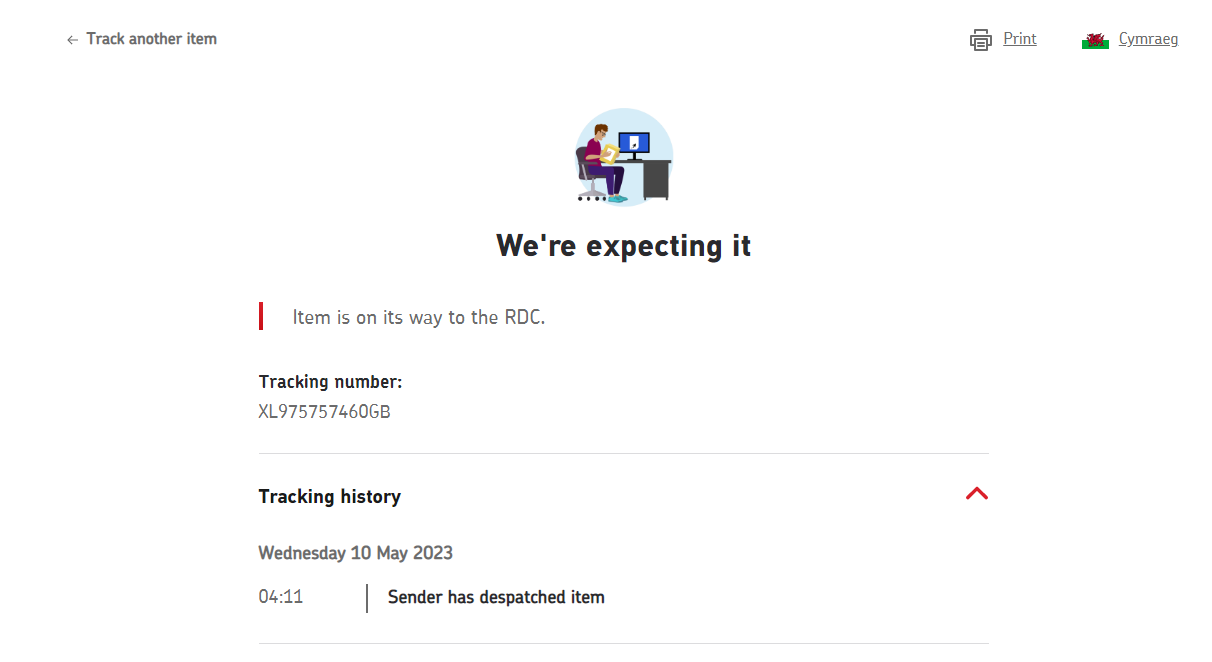Collapse Tracking history using the red chevron

click(x=977, y=493)
